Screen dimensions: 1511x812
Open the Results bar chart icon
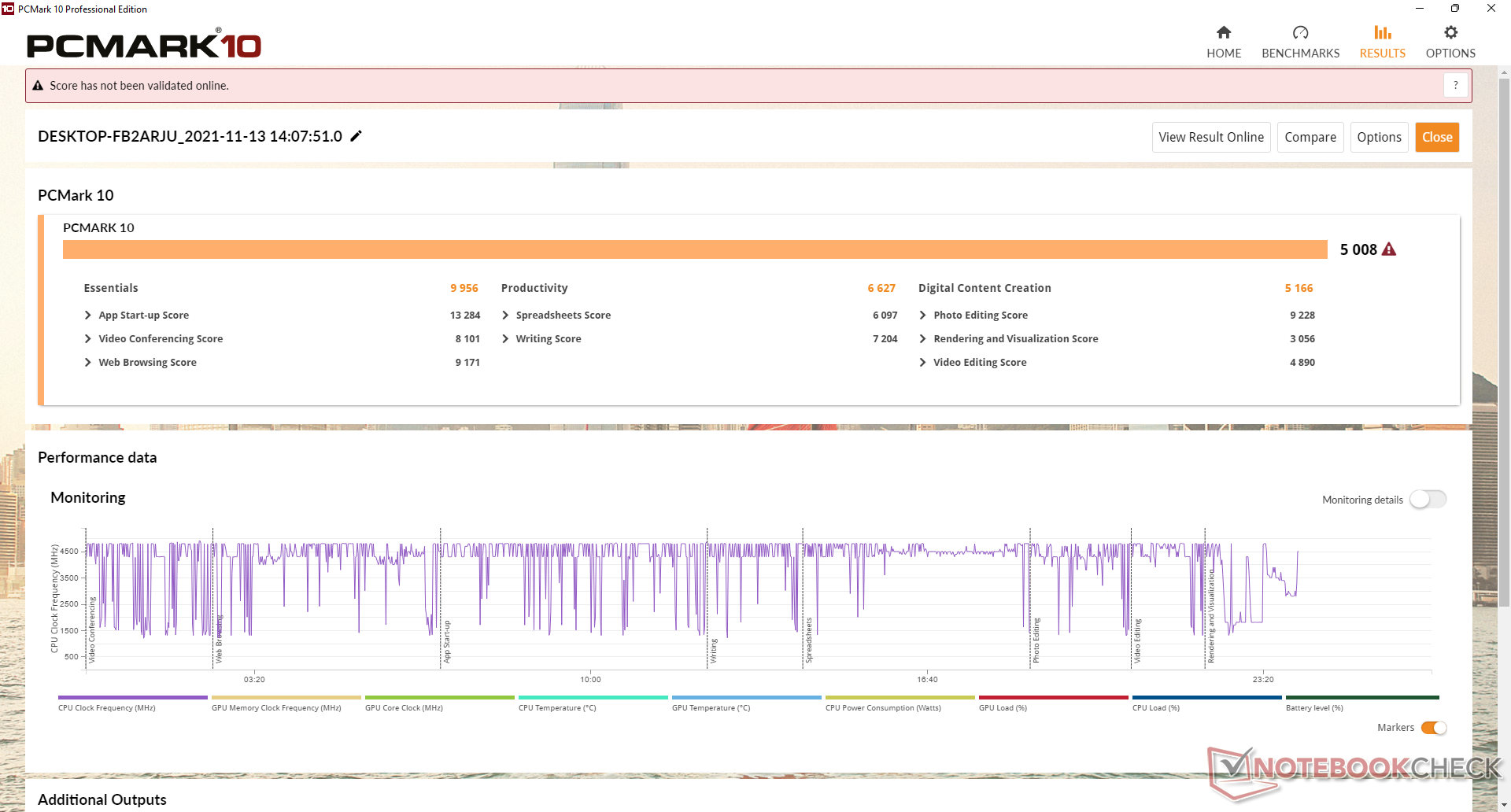point(1383,32)
